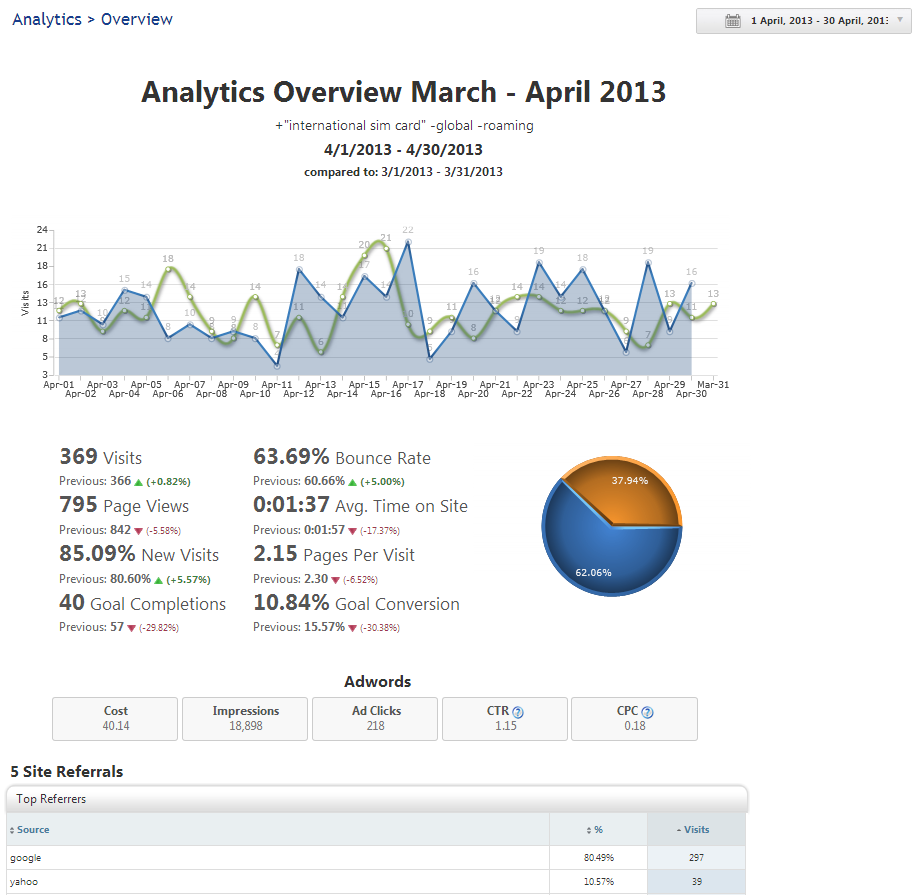
Task: Open the date range dropdown arrow
Action: [899, 20]
